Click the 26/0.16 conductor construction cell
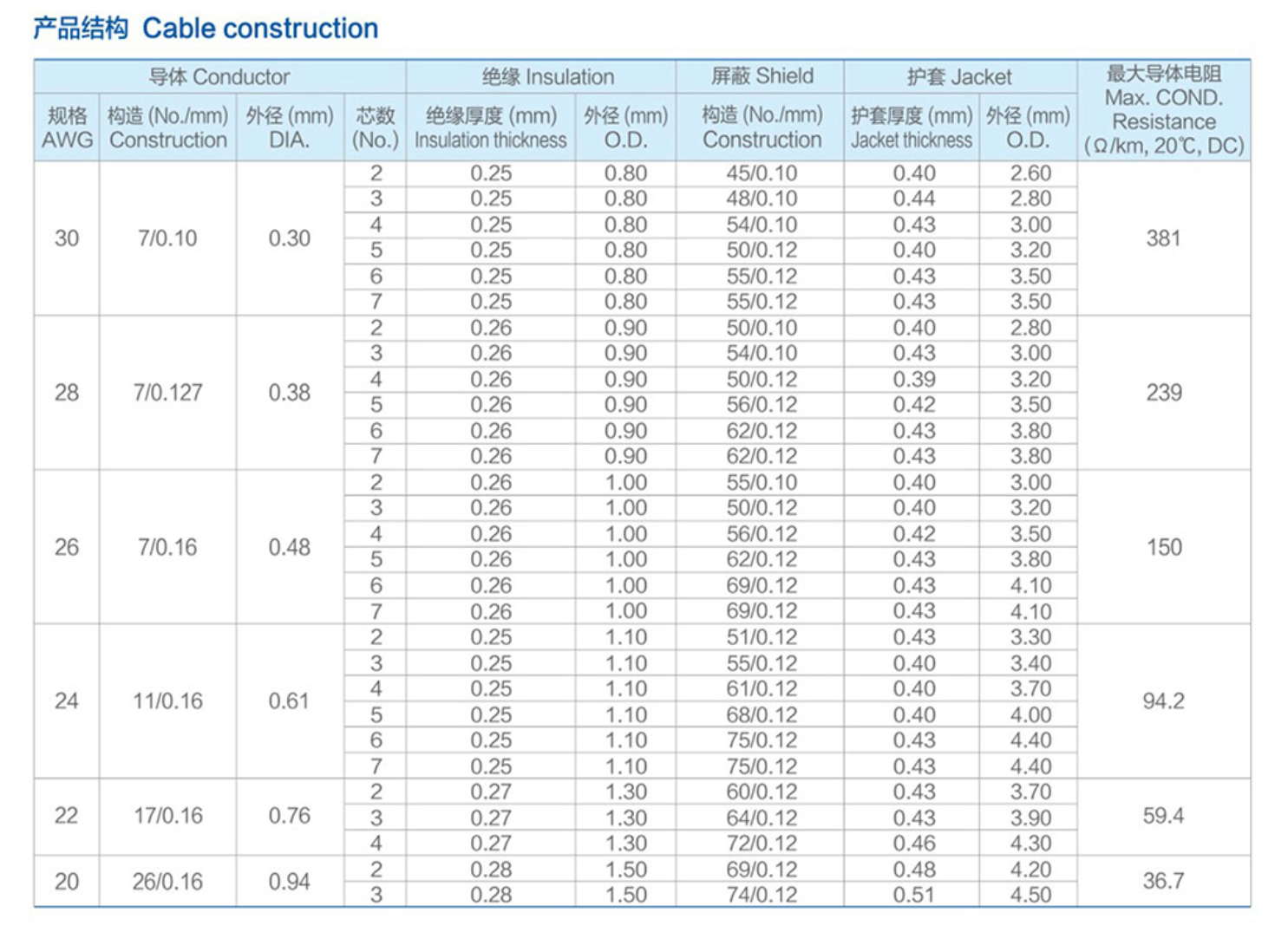 pyautogui.click(x=167, y=882)
